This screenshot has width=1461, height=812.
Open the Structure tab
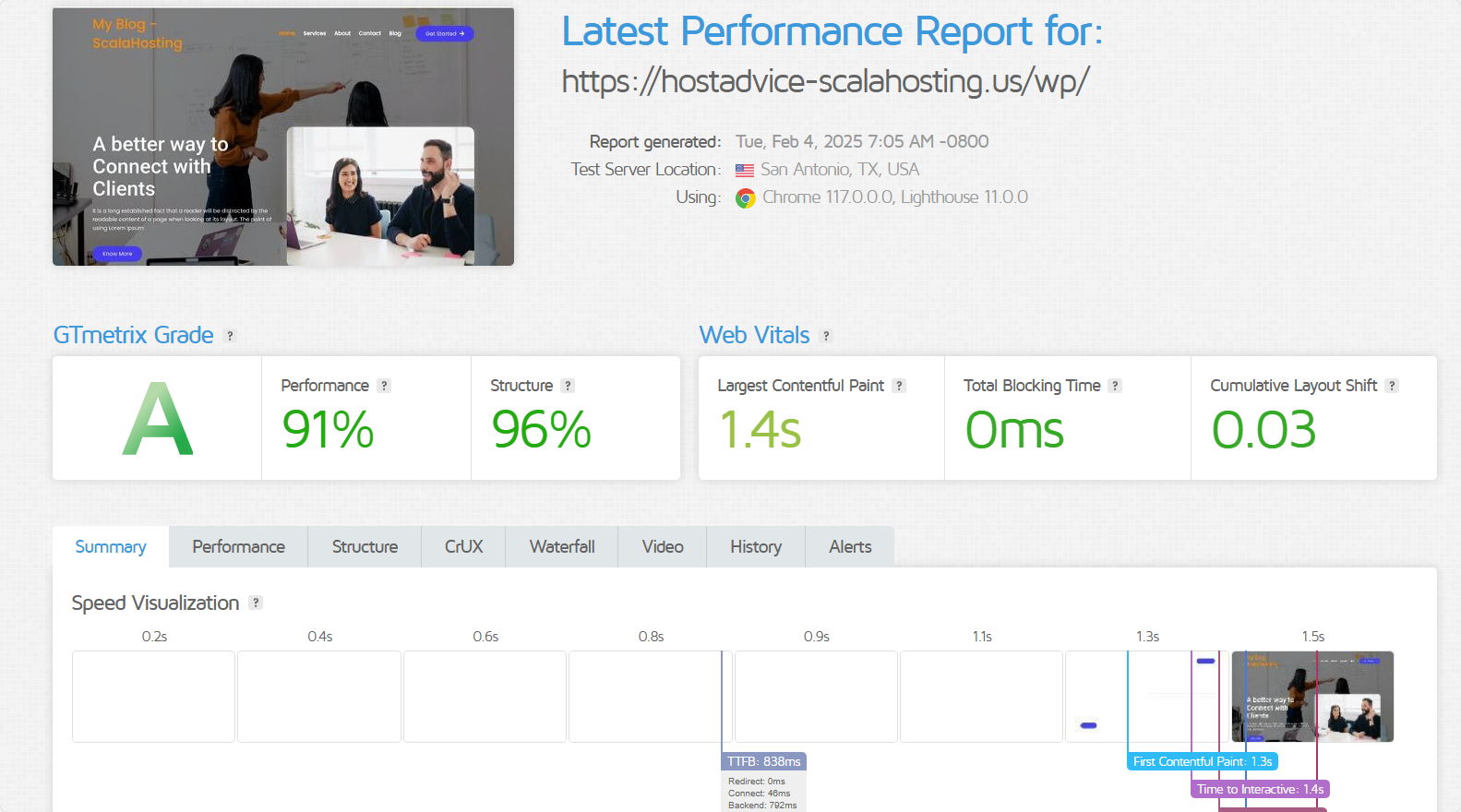point(365,546)
